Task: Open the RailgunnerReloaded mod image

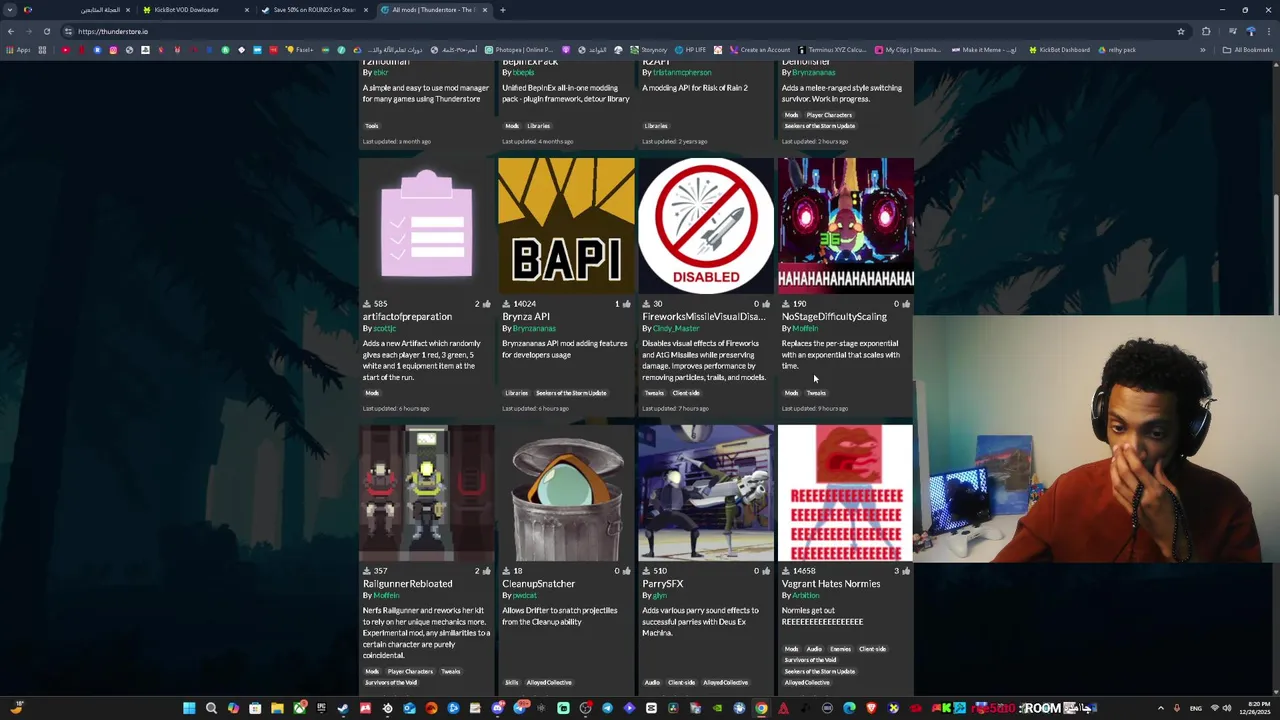Action: pos(426,493)
